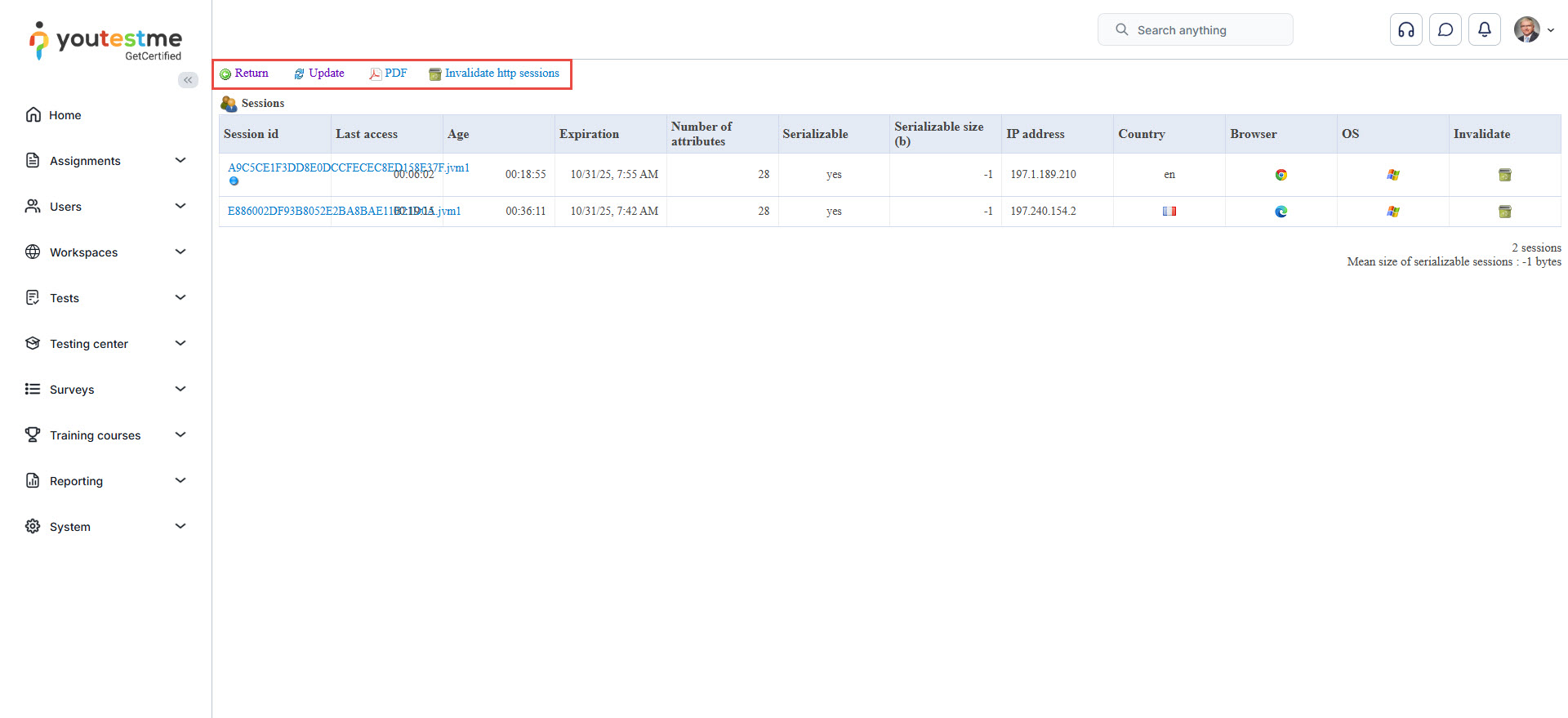Click the Edge browser icon in second row

[1281, 212]
